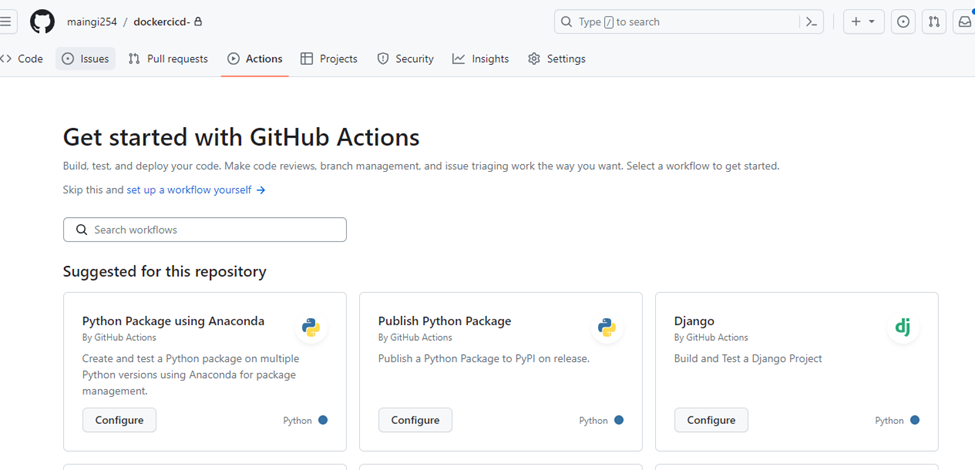Switch to the Code tab
Screen dimensions: 975x470
(x=23, y=59)
